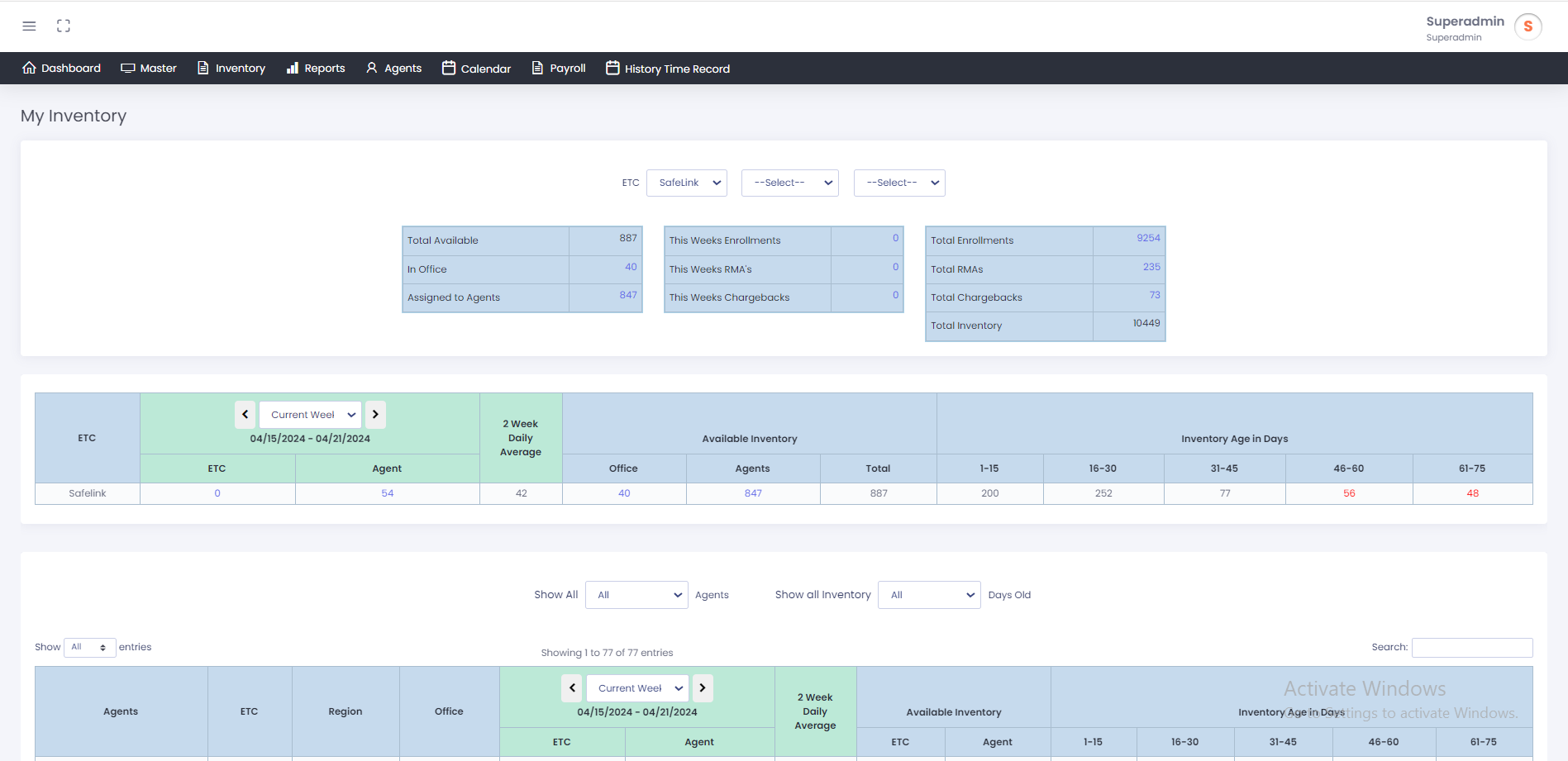The image size is (1568, 761).
Task: Open the Calendar menu
Action: (x=477, y=68)
